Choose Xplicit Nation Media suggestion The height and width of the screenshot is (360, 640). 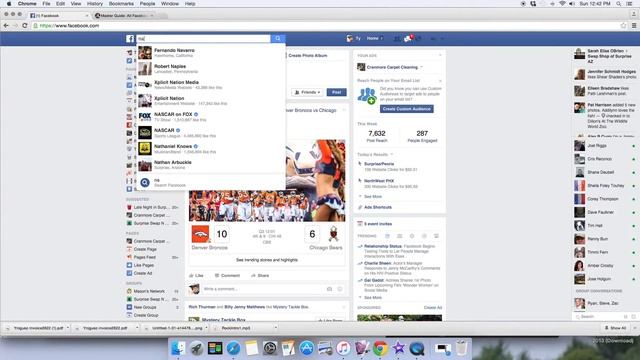pos(211,84)
